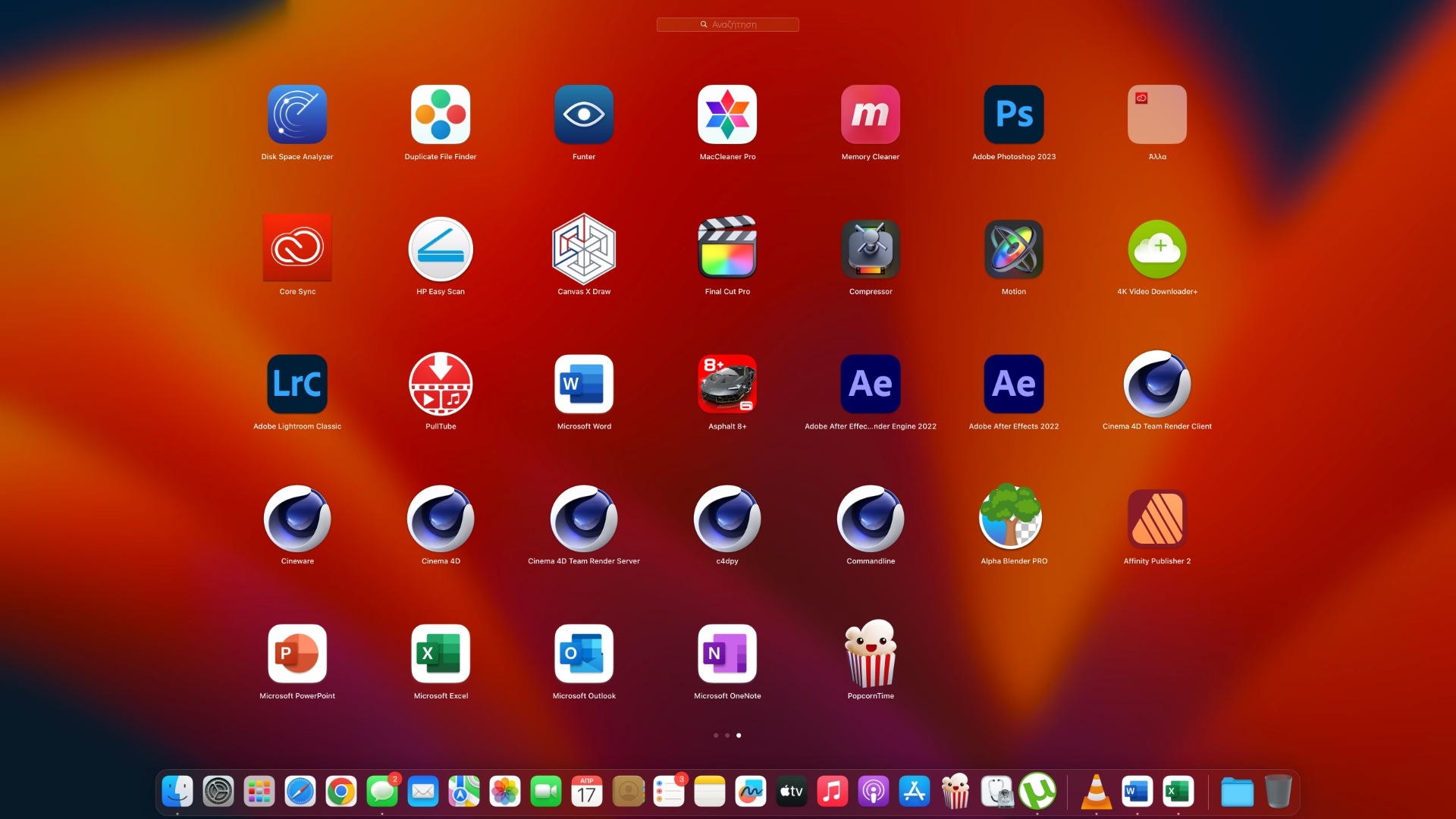This screenshot has height=819, width=1456.
Task: Open Contacts from the Dock
Action: [x=628, y=792]
